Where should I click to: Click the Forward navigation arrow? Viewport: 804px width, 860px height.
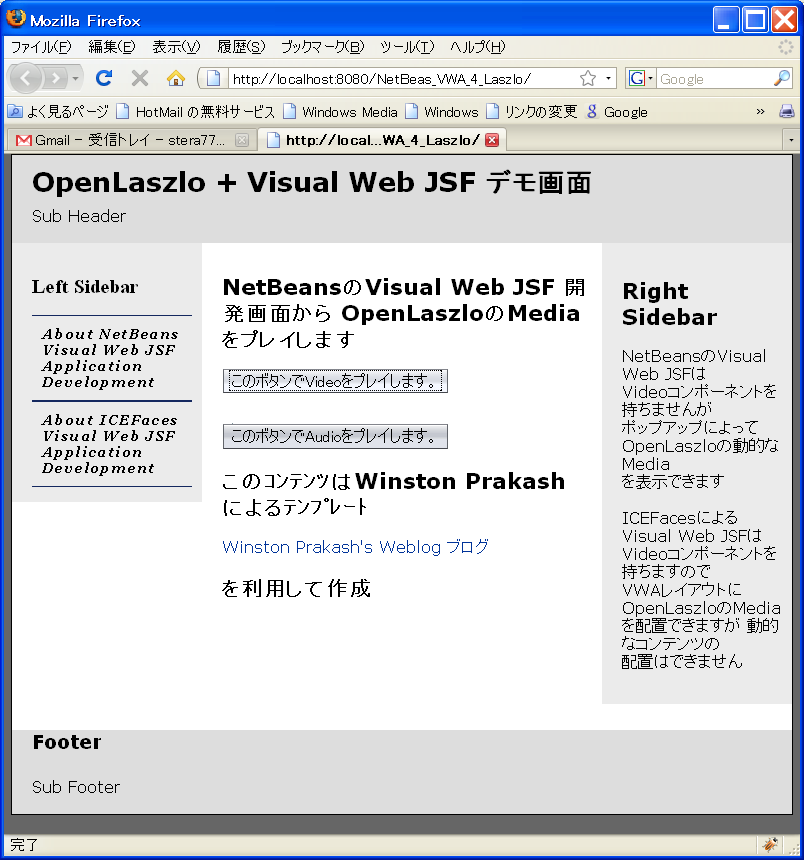(56, 78)
